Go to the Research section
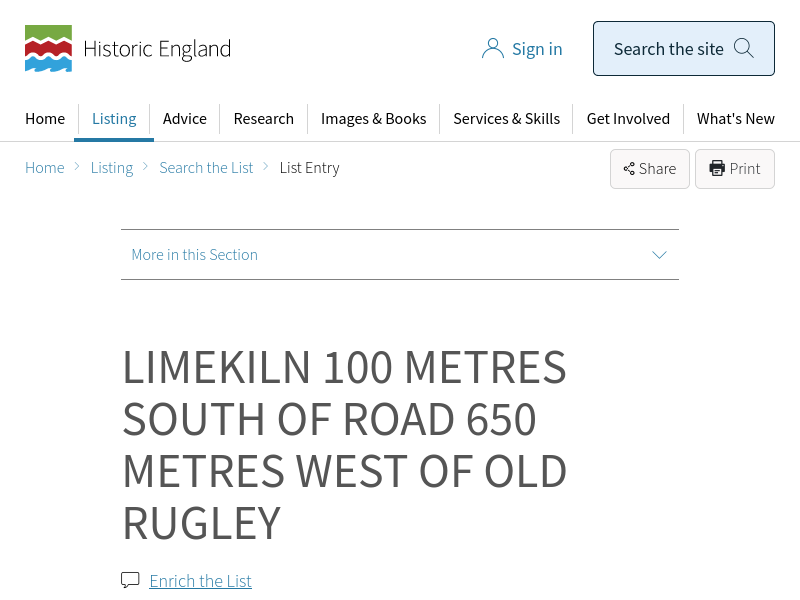 click(x=264, y=119)
